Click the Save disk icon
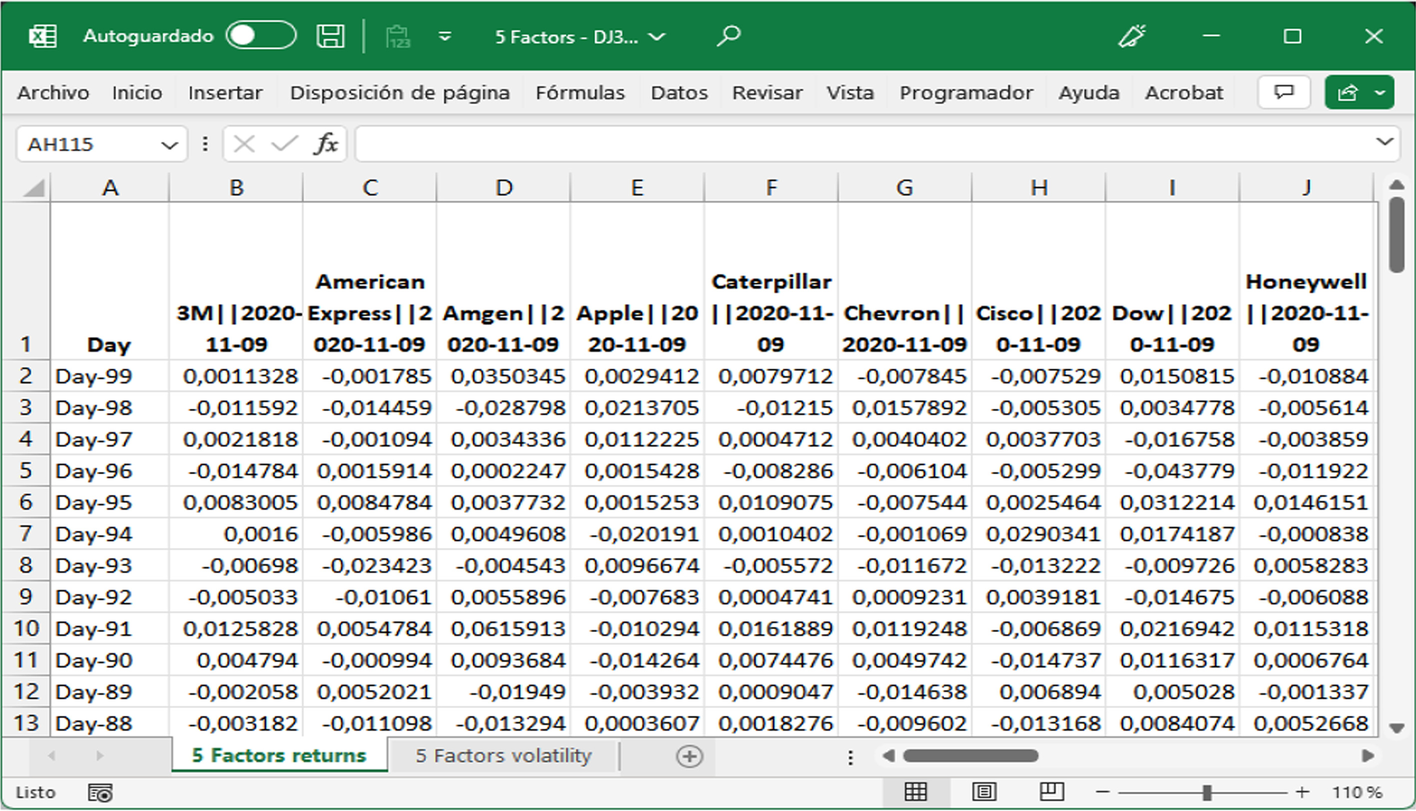The width and height of the screenshot is (1416, 811). coord(330,36)
